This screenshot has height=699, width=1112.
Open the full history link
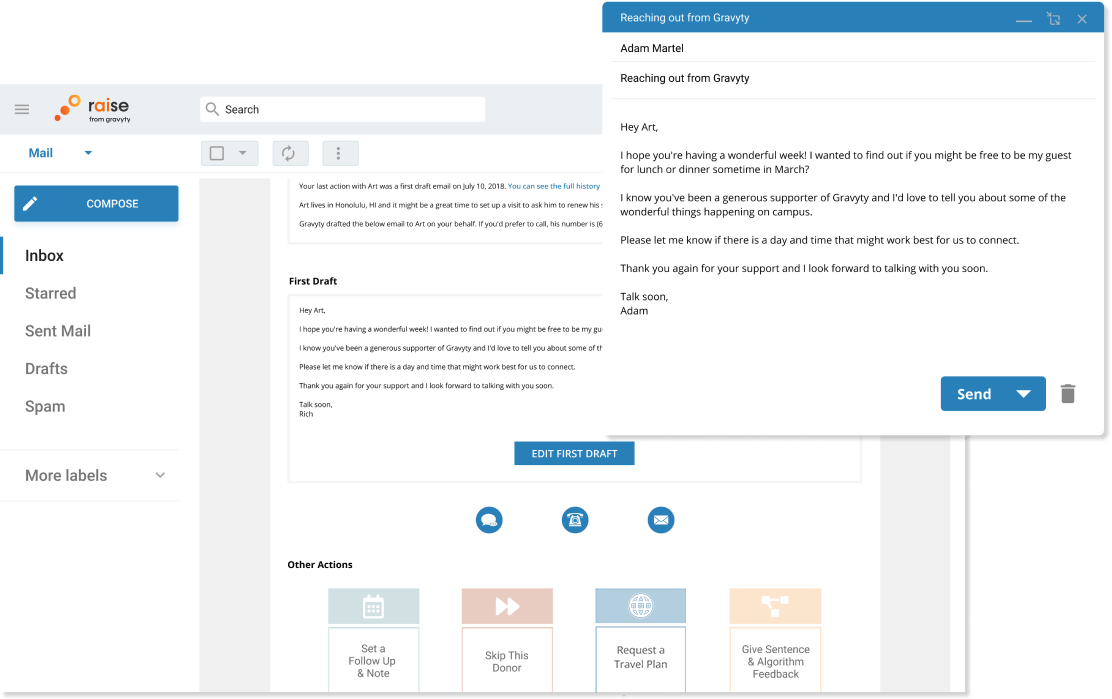(554, 186)
